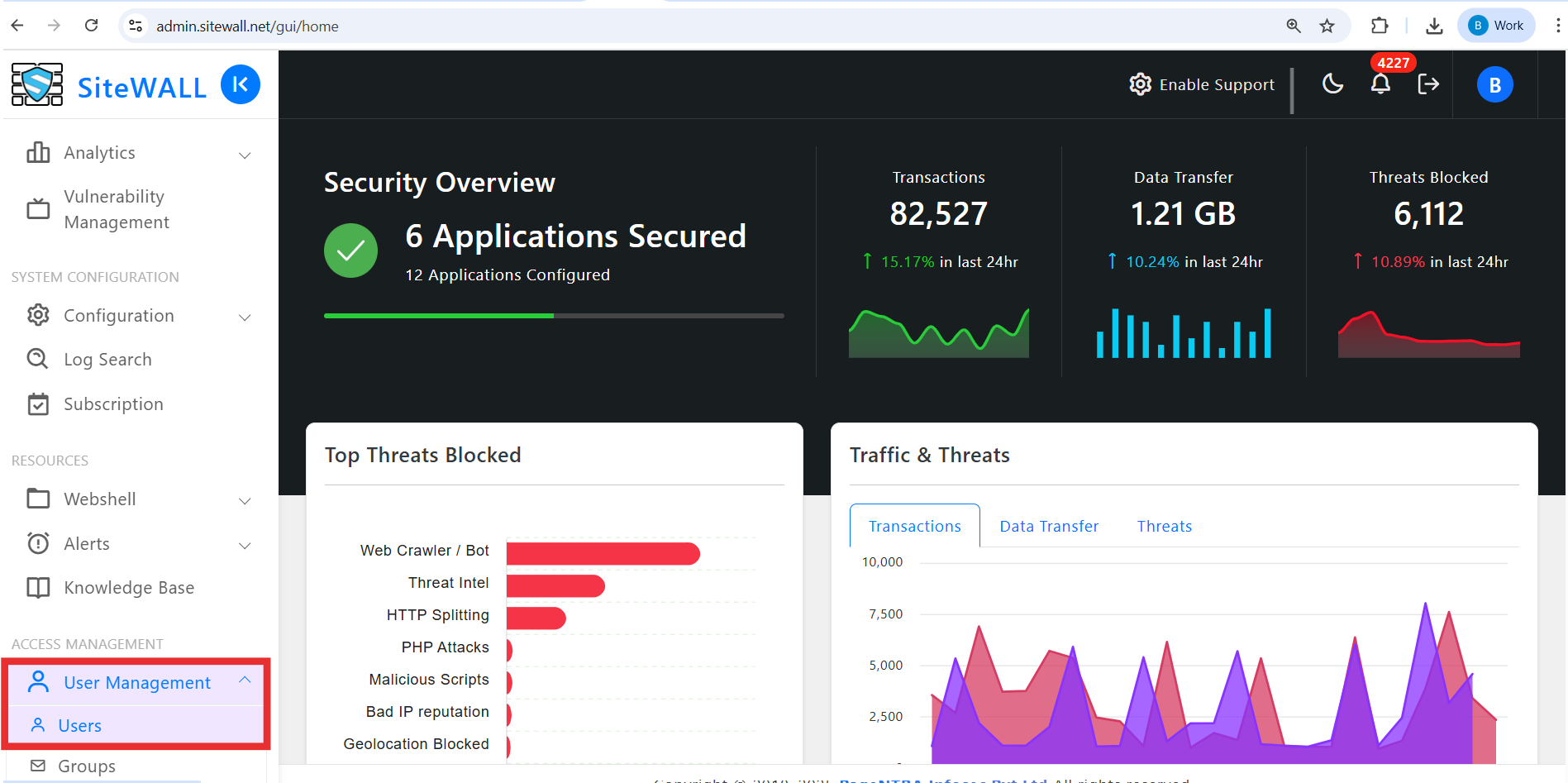Click the browser address bar URL

(247, 26)
